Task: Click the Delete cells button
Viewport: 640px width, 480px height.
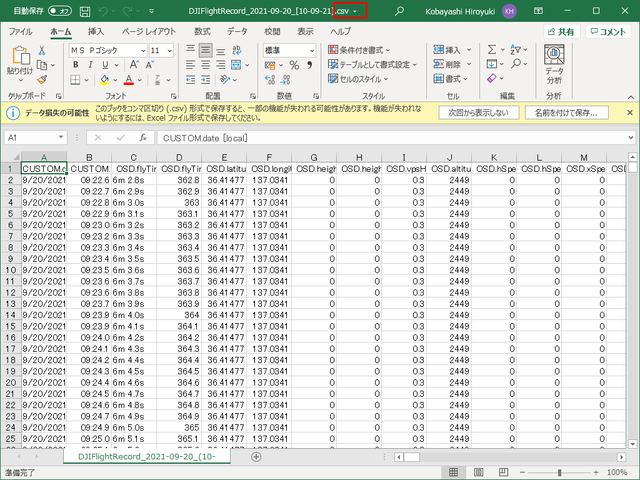Action: point(447,64)
